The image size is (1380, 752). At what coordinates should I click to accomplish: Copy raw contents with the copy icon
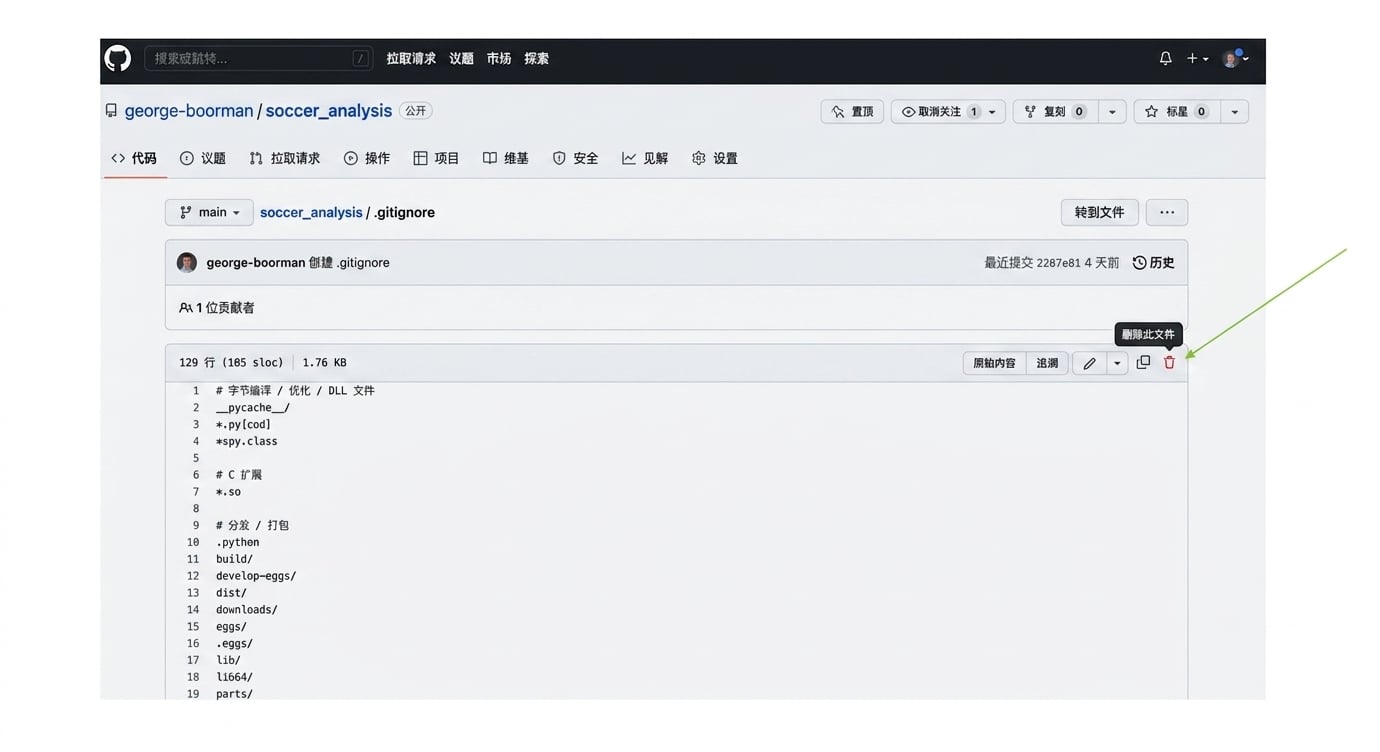click(1143, 362)
